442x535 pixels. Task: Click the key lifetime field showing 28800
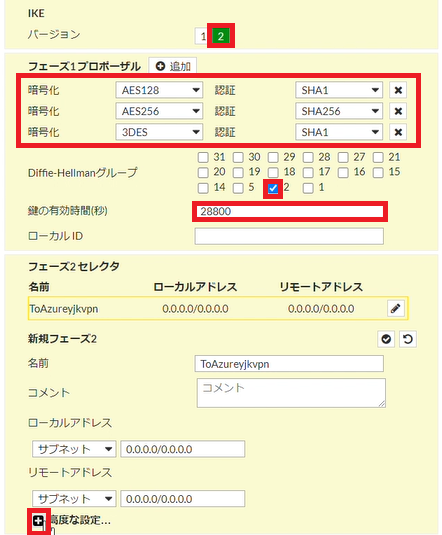click(x=289, y=212)
